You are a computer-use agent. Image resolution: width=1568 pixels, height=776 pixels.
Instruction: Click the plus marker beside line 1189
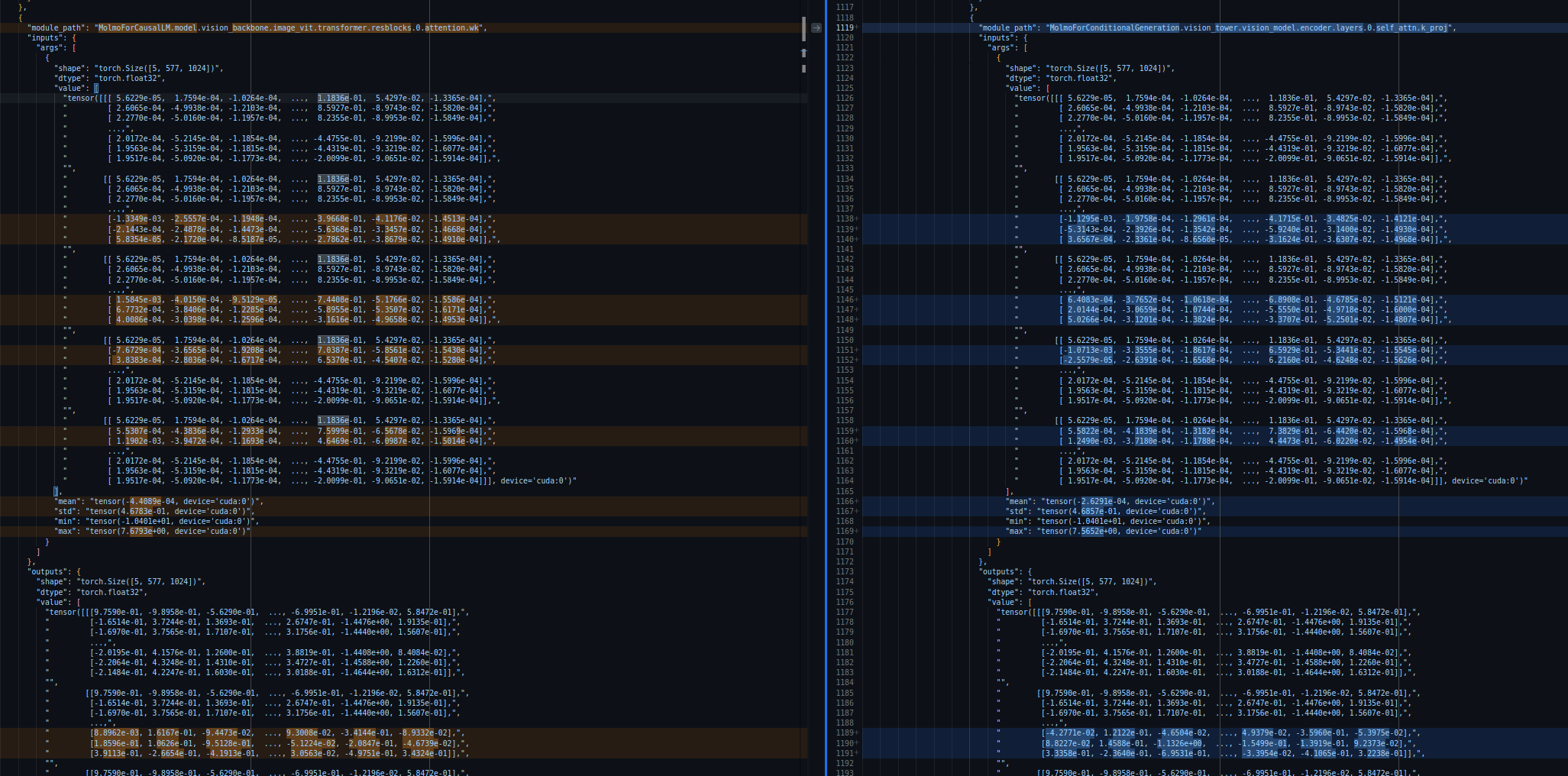click(856, 732)
